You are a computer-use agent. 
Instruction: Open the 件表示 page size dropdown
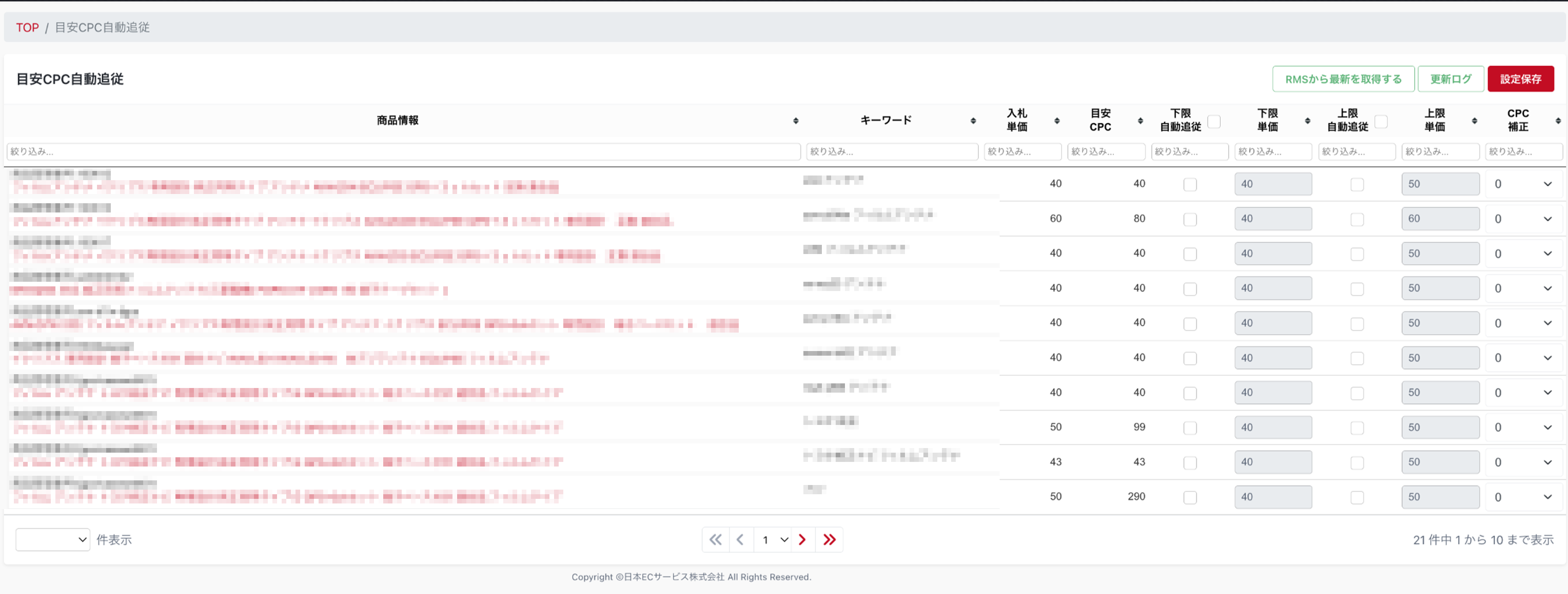(x=52, y=540)
